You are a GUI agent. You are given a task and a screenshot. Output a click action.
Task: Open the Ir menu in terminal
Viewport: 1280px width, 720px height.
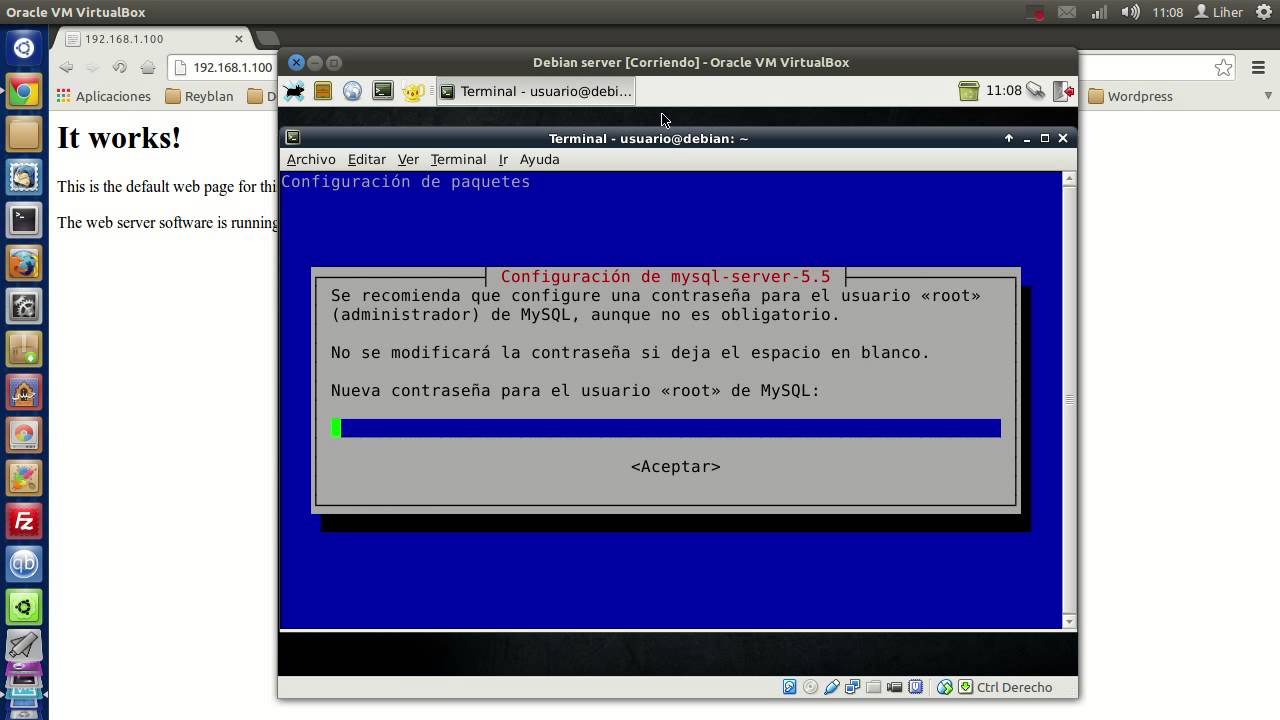click(504, 160)
